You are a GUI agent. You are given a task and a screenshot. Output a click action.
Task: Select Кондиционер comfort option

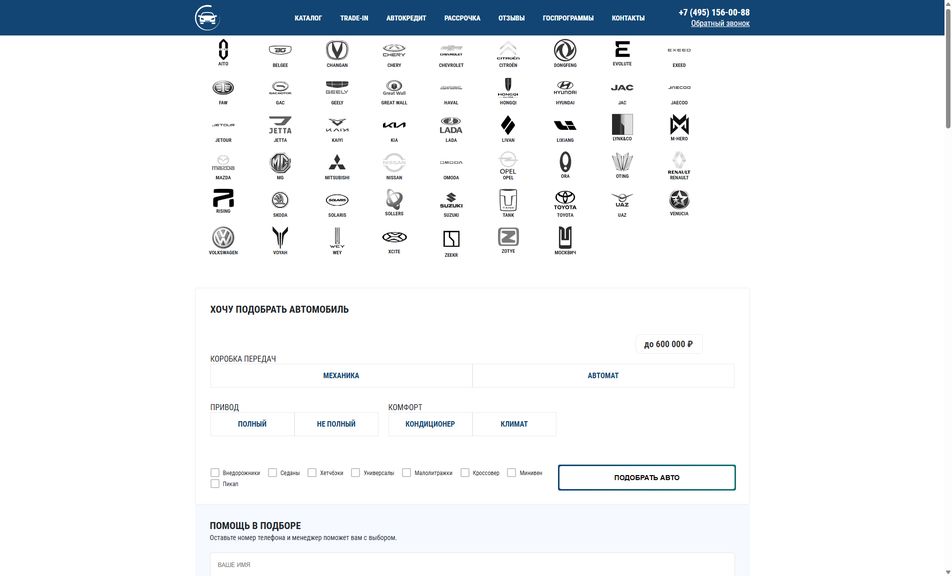coord(430,424)
